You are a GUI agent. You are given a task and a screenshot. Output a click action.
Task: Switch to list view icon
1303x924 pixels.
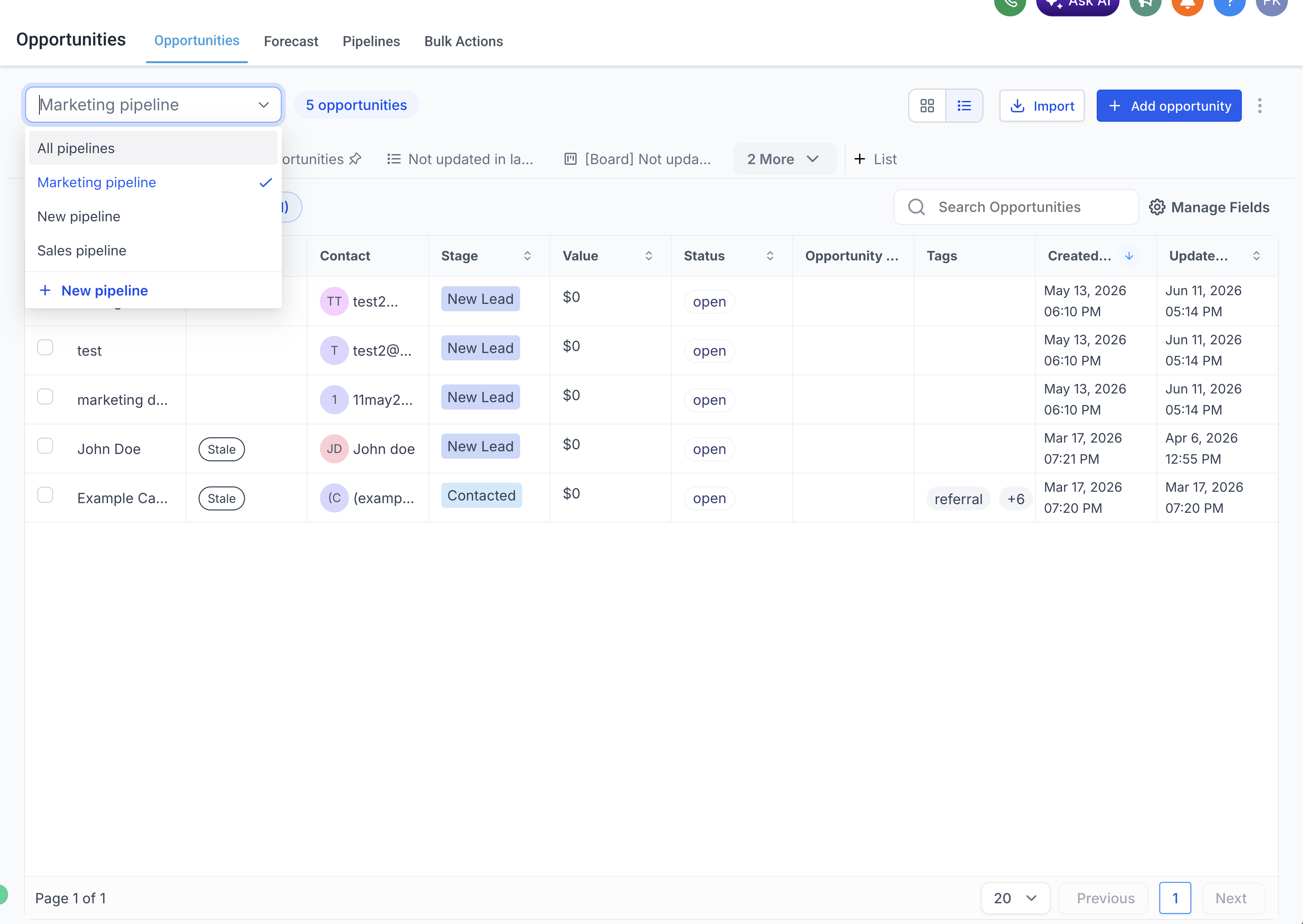point(964,106)
